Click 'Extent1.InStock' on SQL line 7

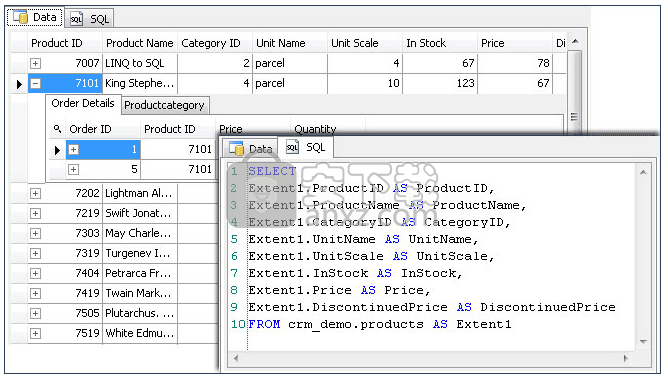point(308,273)
